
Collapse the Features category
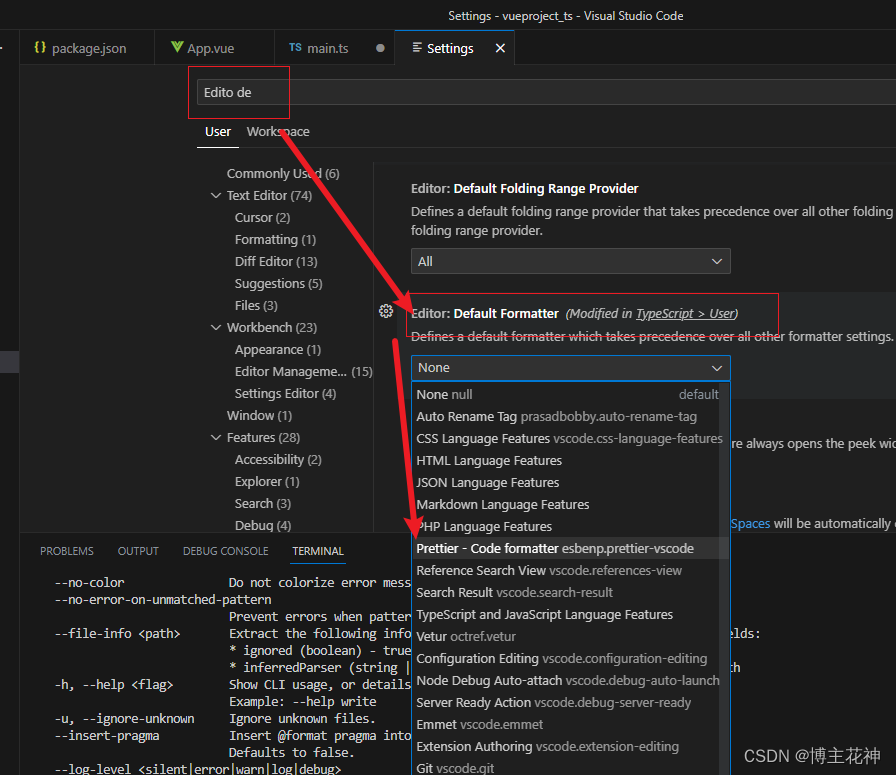tap(215, 437)
